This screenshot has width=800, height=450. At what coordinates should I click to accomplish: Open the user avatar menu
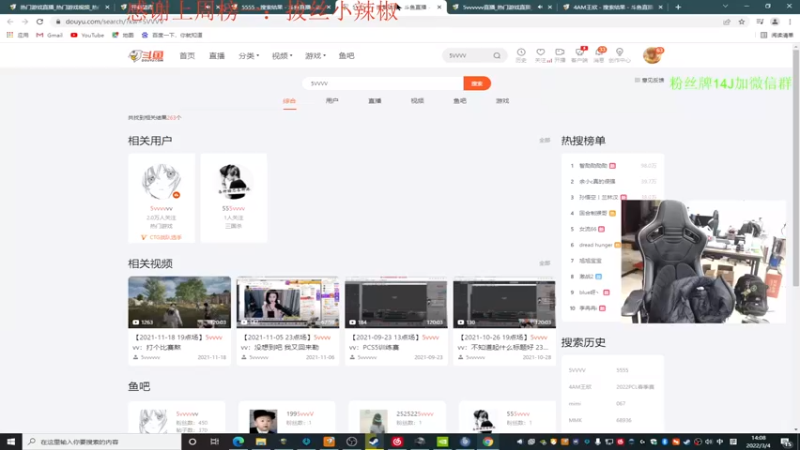(x=652, y=55)
